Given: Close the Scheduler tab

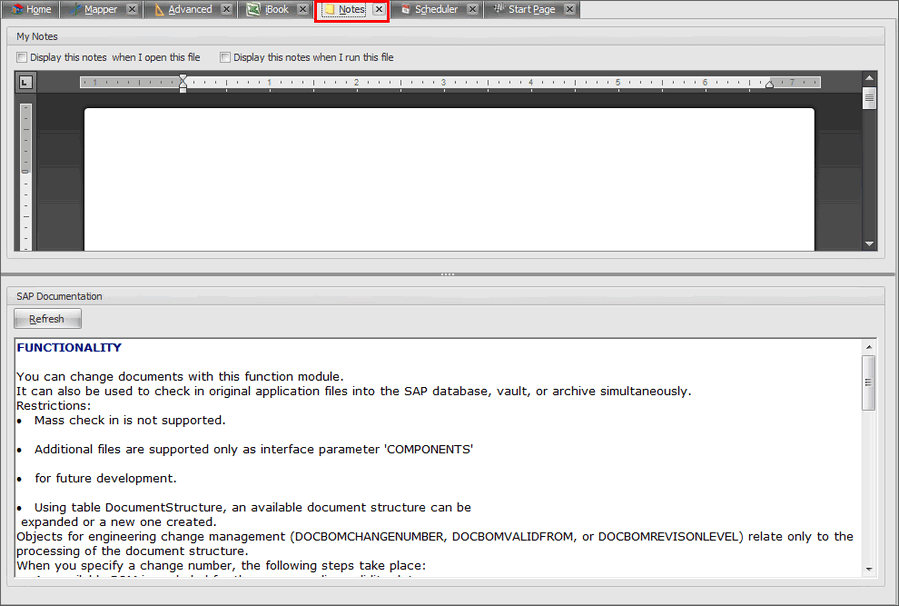Looking at the screenshot, I should pyautogui.click(x=473, y=8).
